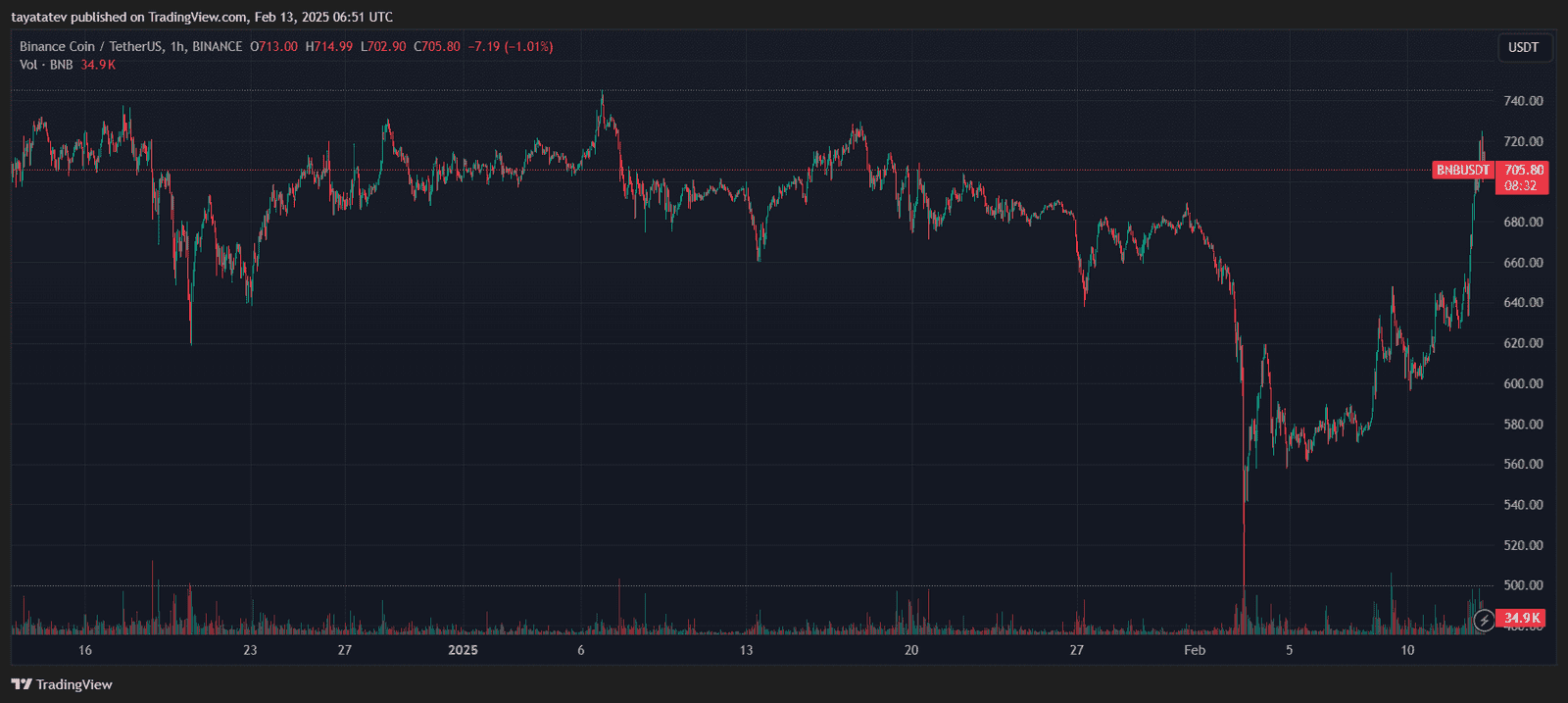Viewport: 1568px width, 703px height.
Task: Click the BNBUSDT red price label
Action: 1462,170
